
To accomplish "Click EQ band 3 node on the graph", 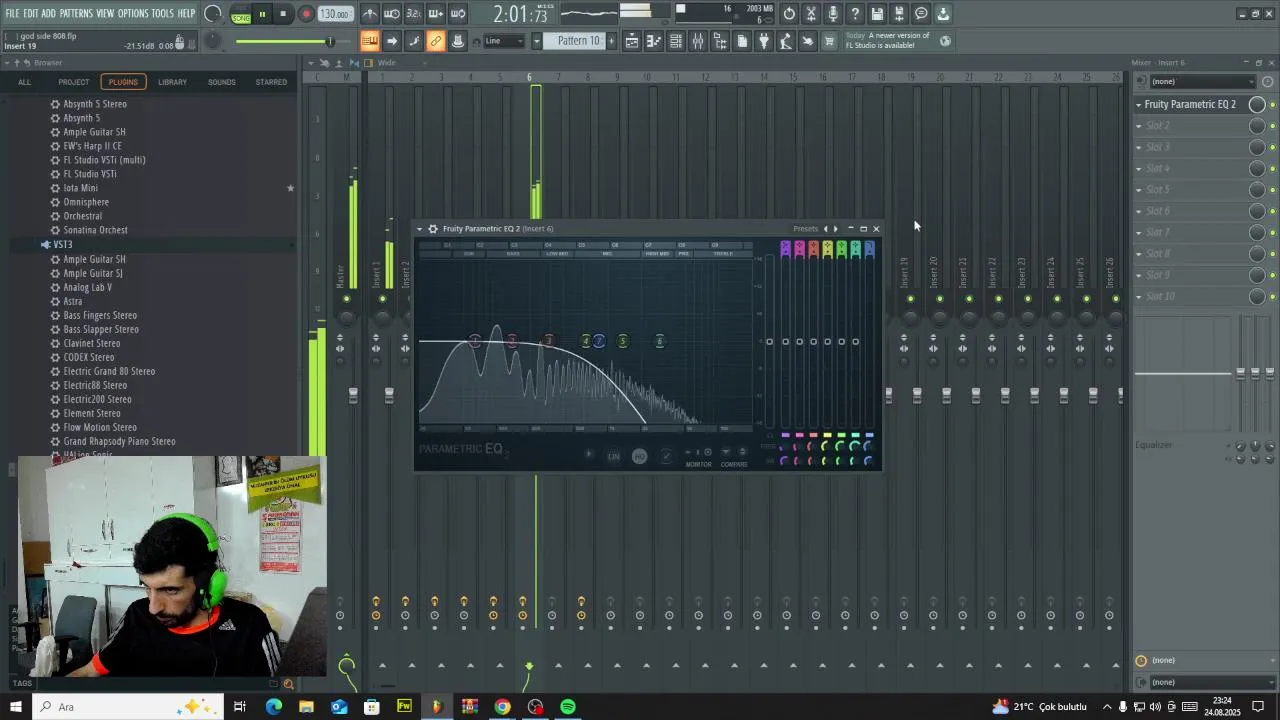I will (549, 341).
